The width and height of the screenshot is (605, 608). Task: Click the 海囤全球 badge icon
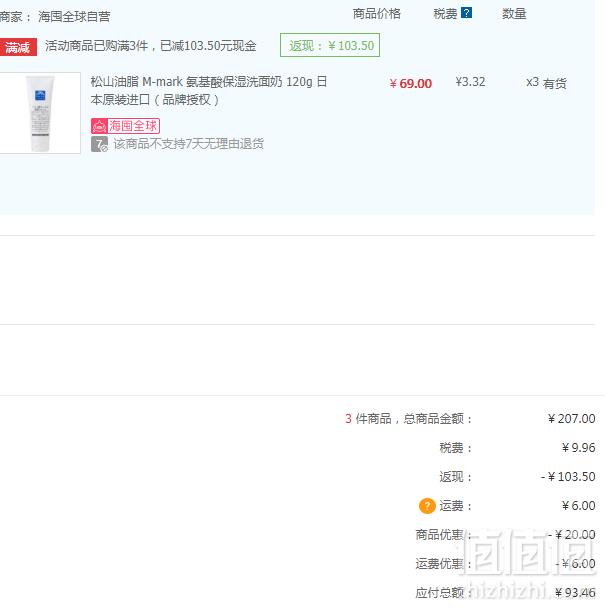[x=125, y=126]
